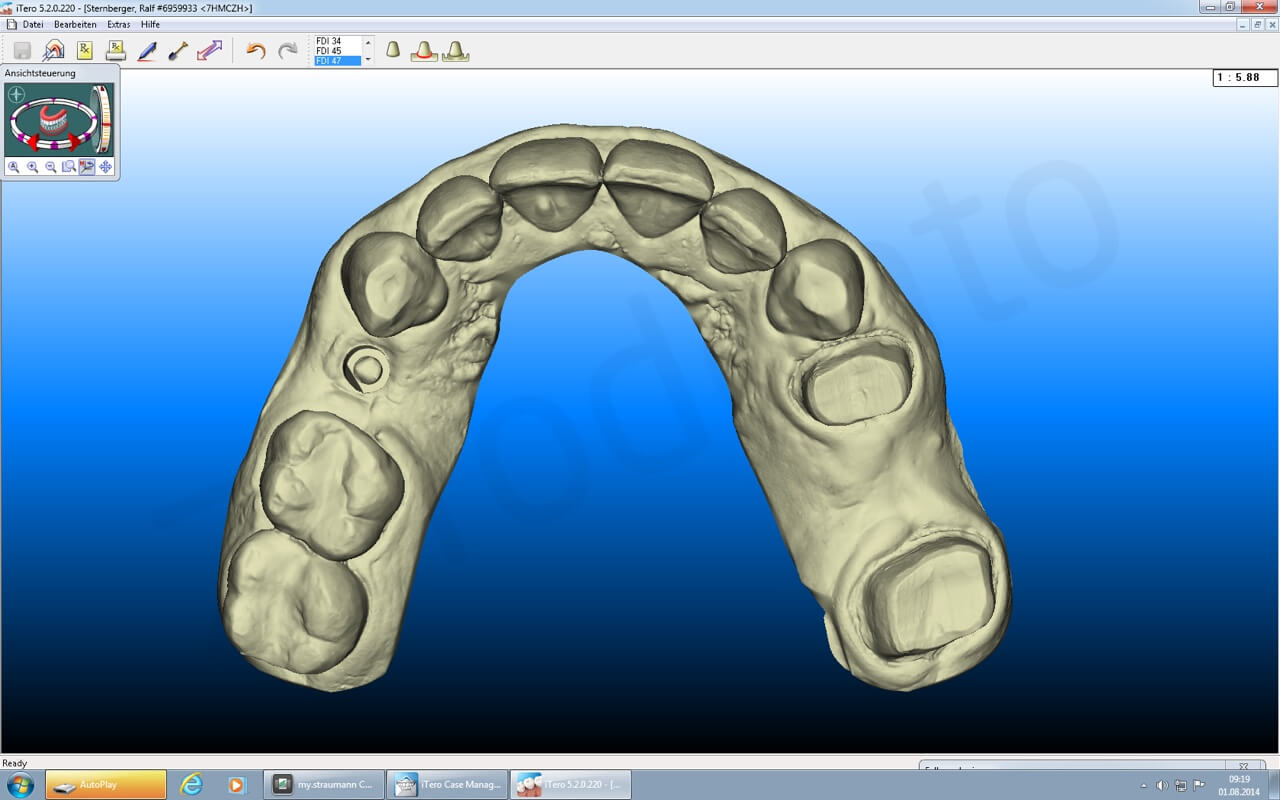The height and width of the screenshot is (800, 1280).
Task: Show hidden system tray icons arrow
Action: point(1144,786)
